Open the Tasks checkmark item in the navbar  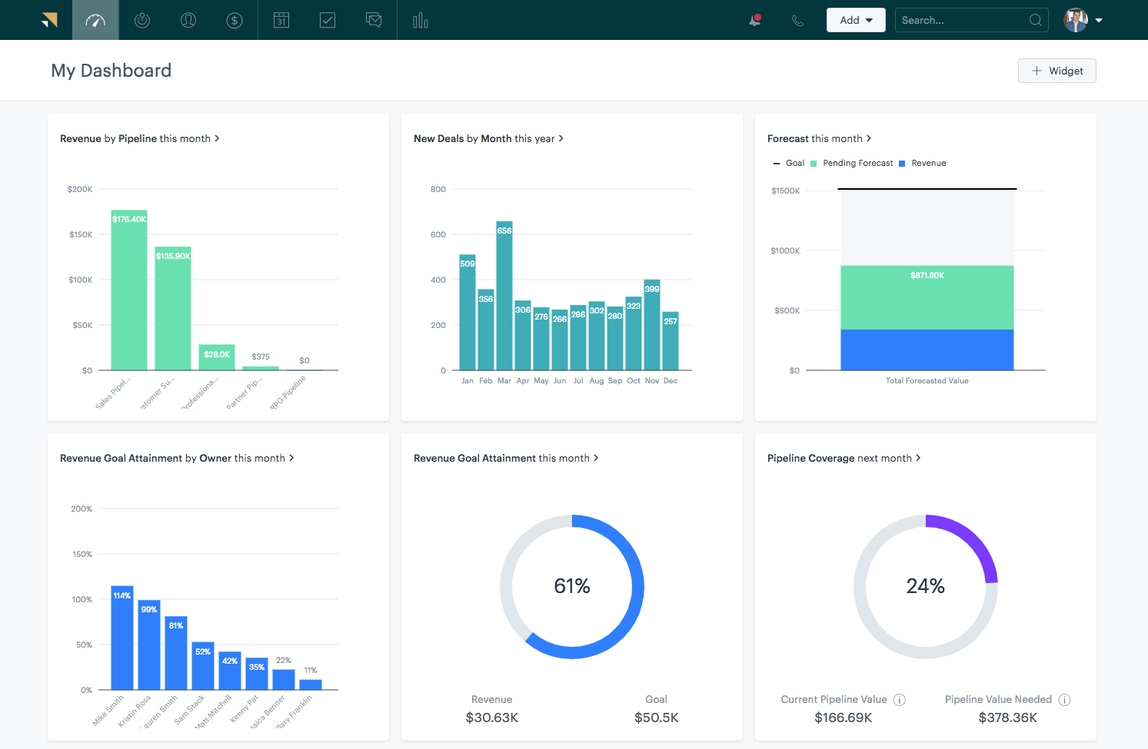coord(327,19)
